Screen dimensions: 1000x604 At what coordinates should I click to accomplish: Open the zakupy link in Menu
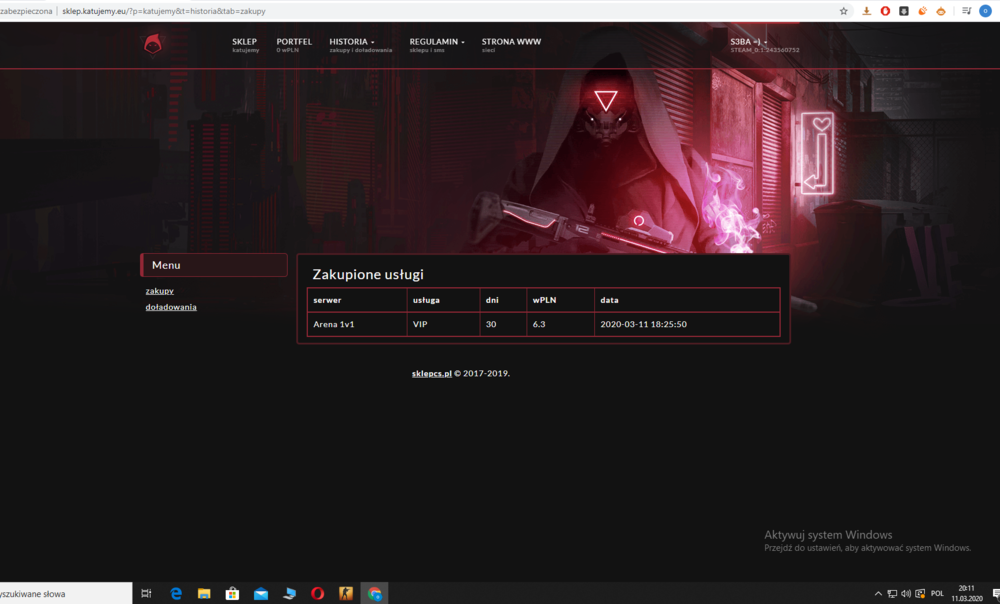(159, 291)
